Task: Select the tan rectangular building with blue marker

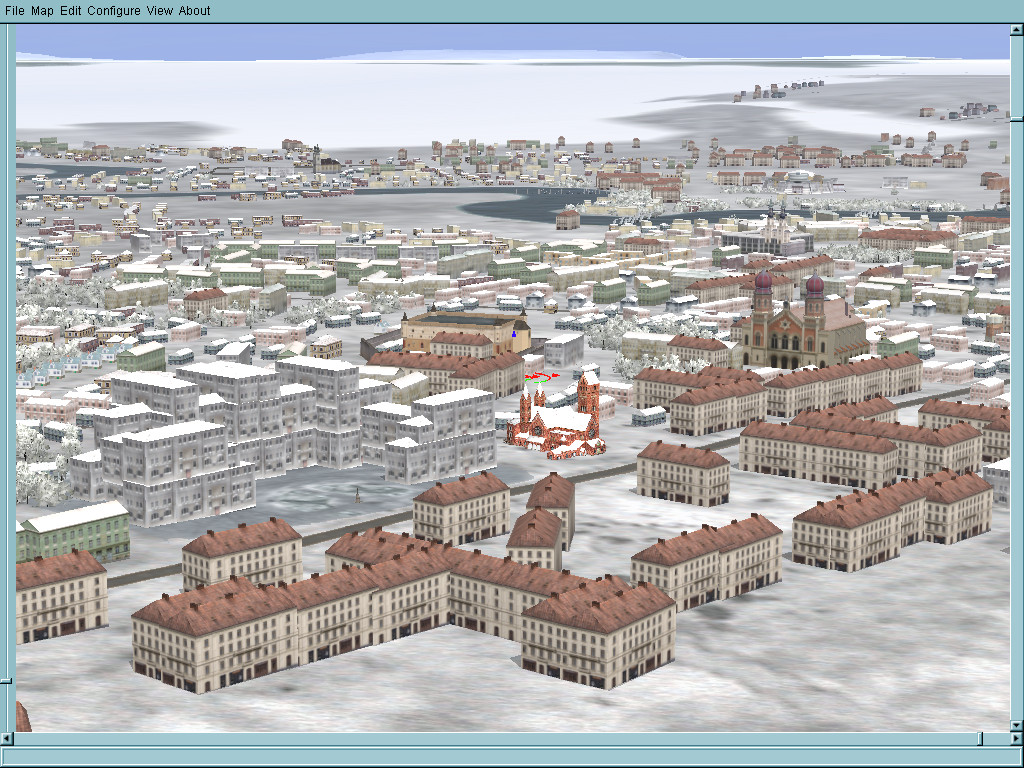Action: tap(465, 330)
